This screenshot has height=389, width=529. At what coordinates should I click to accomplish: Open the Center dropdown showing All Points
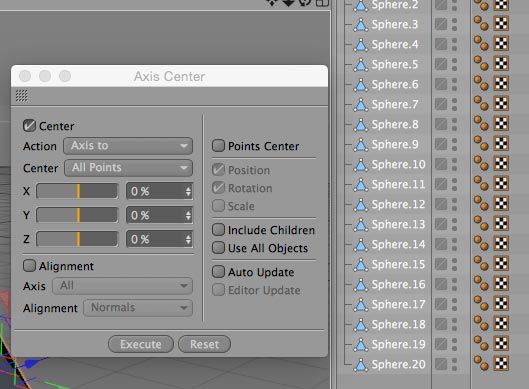pyautogui.click(x=129, y=168)
